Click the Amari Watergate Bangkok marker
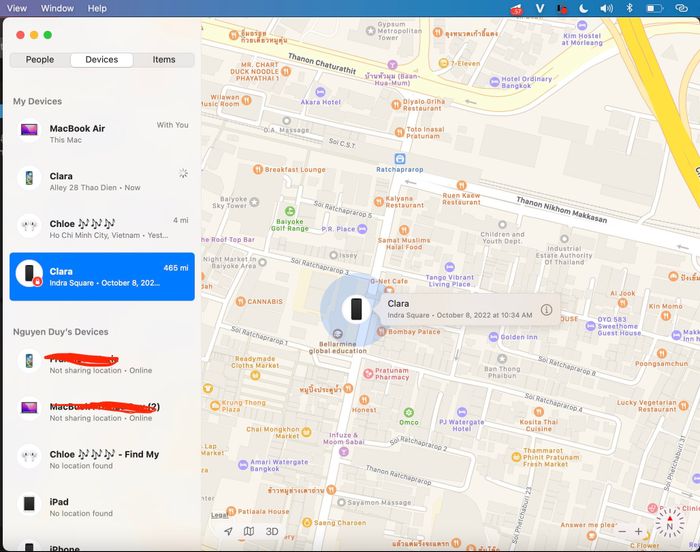This screenshot has height=552, width=700. pyautogui.click(x=243, y=465)
